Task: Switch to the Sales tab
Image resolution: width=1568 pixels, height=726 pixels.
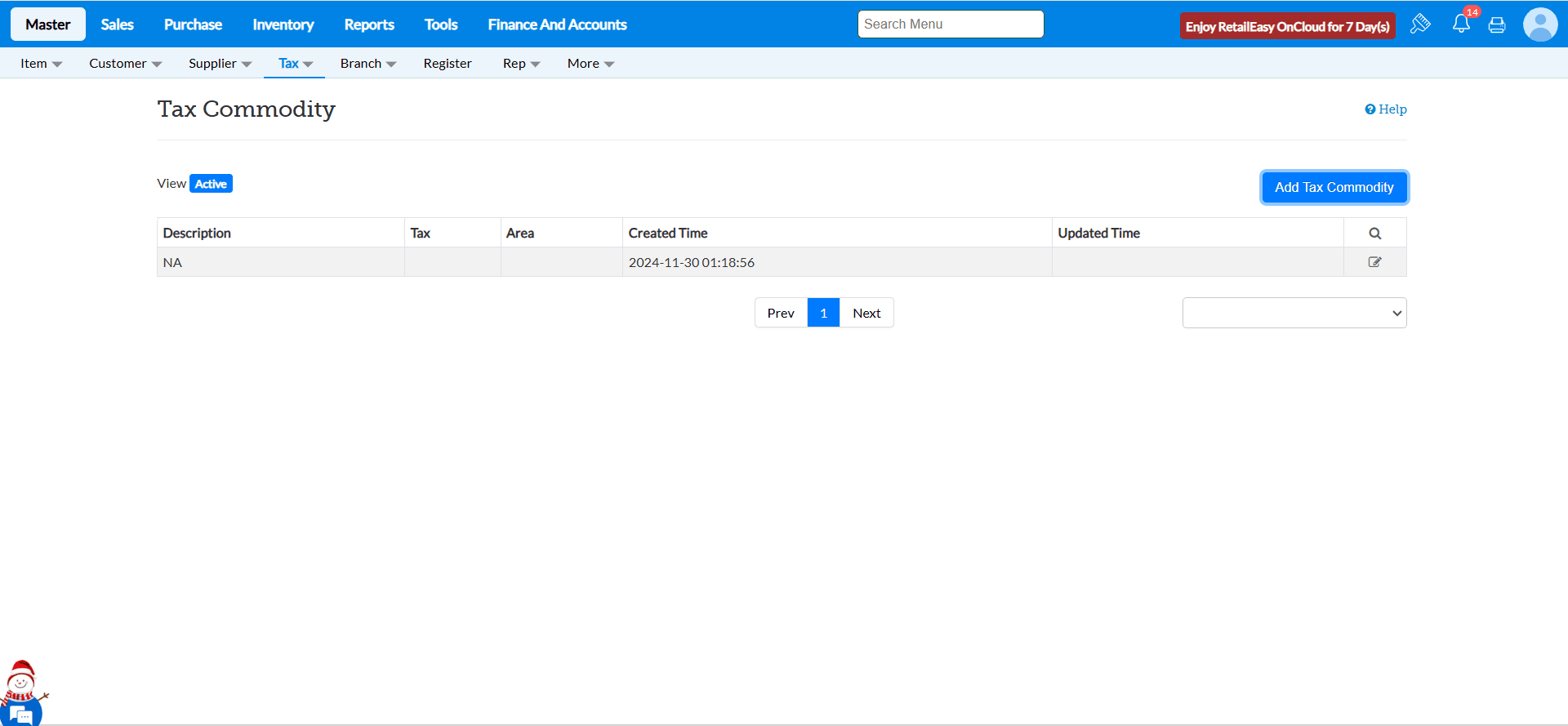Action: (117, 24)
